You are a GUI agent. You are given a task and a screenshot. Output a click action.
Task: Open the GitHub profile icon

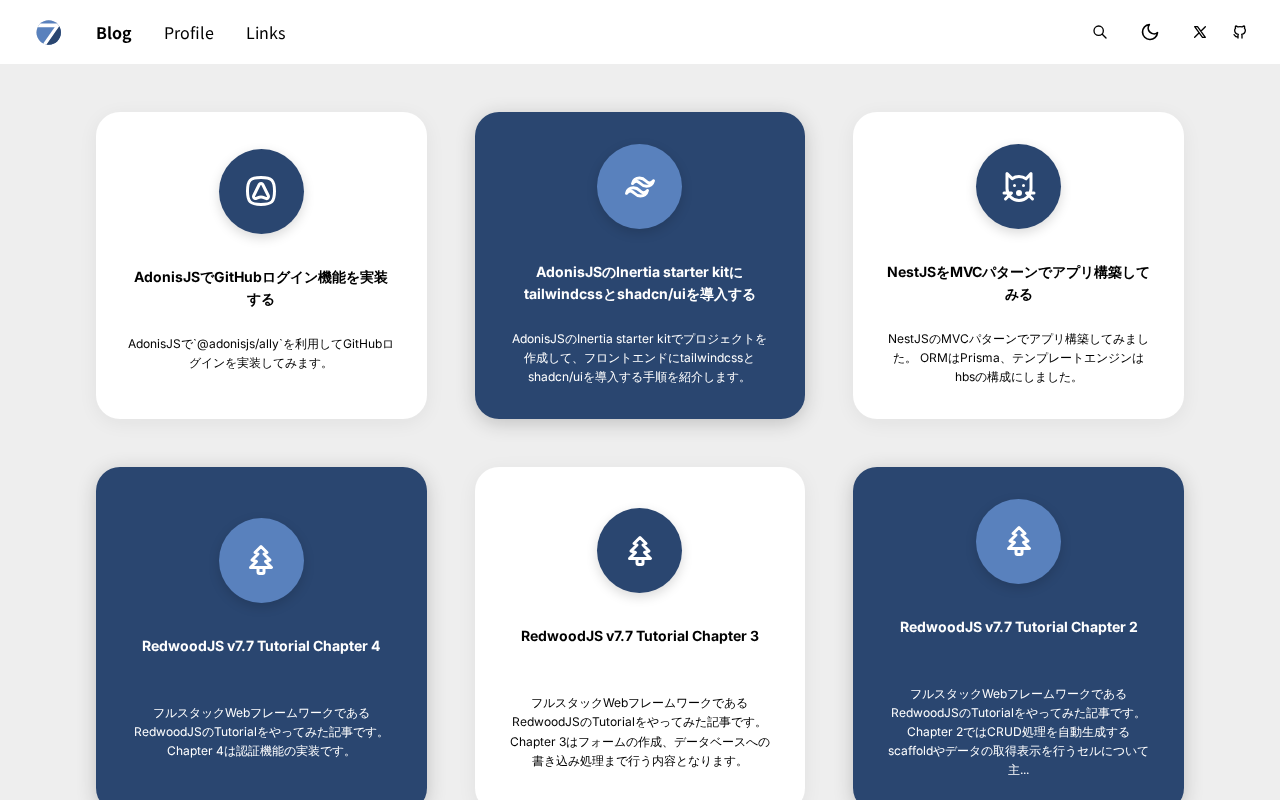(1240, 32)
